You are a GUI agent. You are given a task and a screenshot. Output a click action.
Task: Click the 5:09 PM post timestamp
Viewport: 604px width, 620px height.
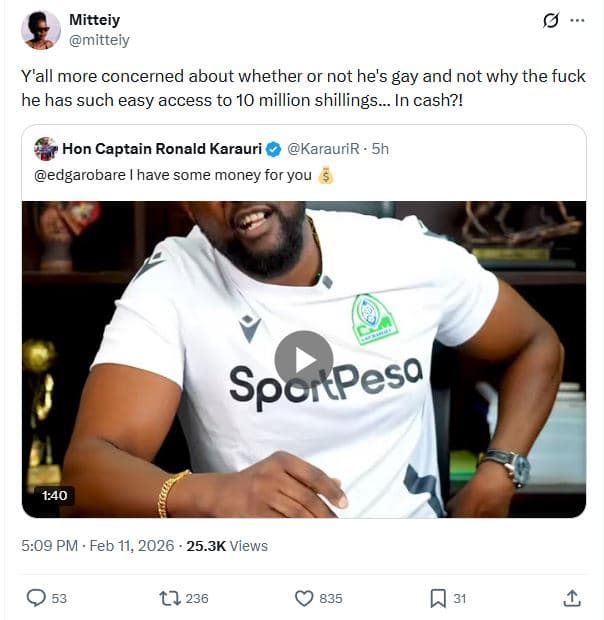pos(51,546)
